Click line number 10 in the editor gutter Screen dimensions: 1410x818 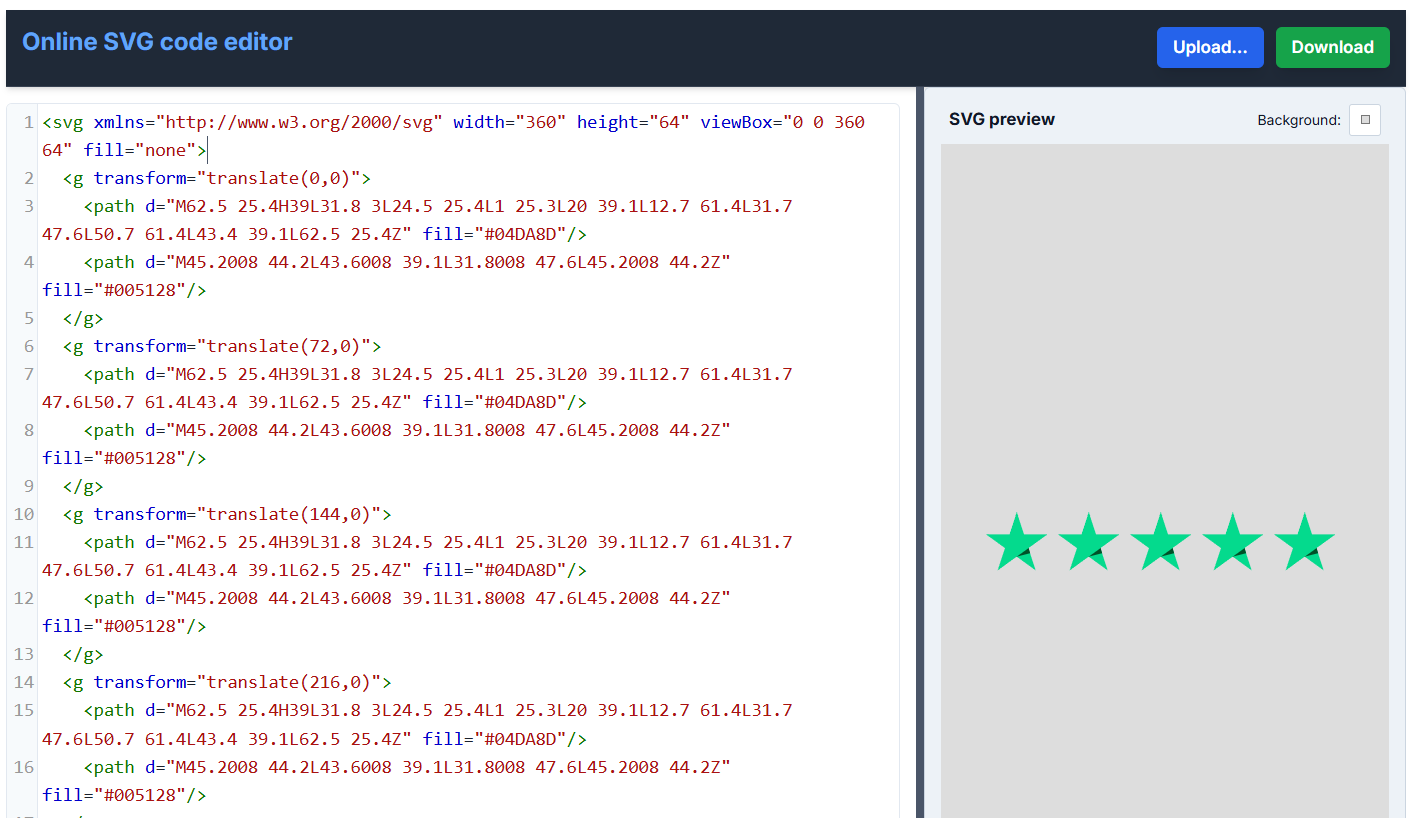point(23,514)
